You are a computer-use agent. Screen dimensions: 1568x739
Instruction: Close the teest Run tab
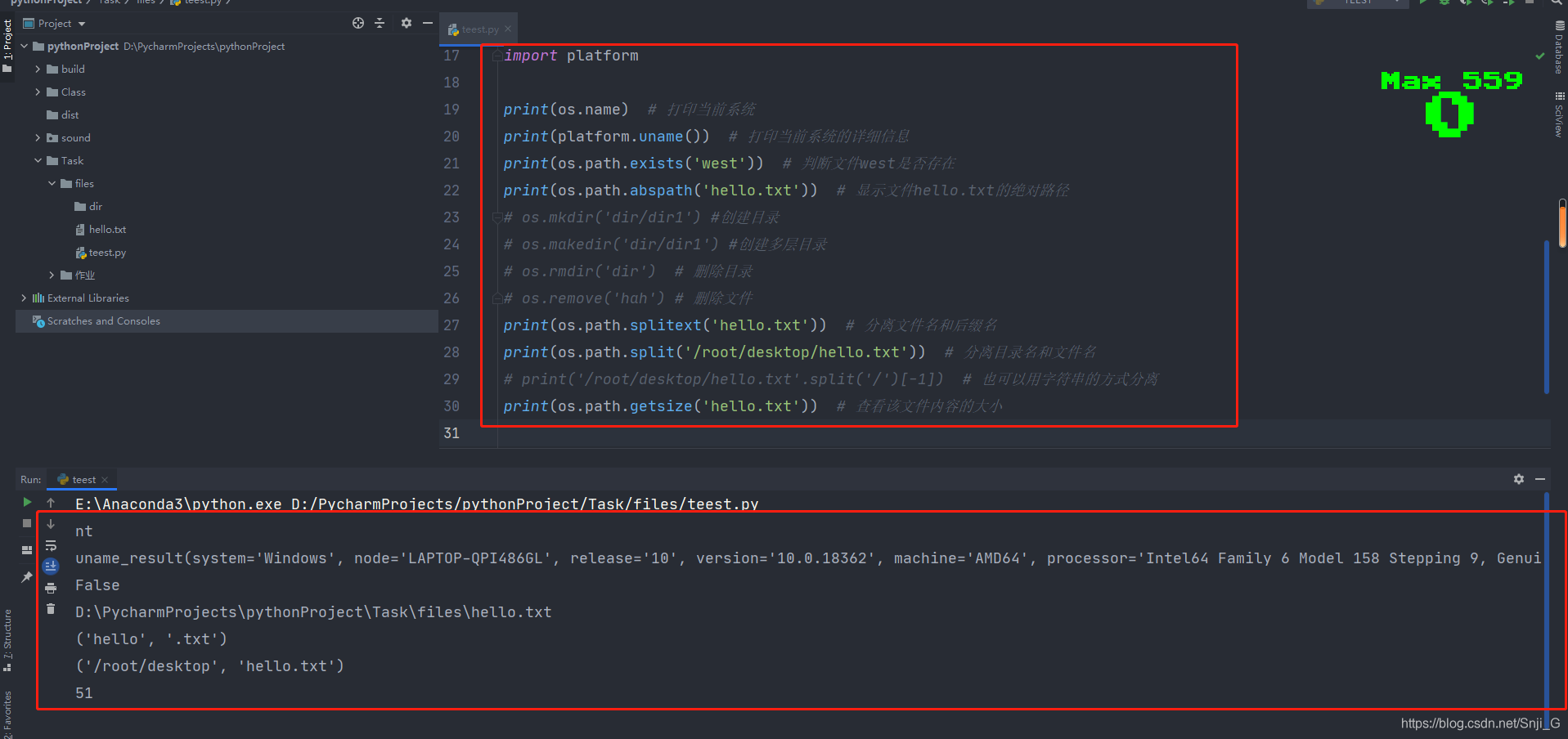[x=105, y=480]
